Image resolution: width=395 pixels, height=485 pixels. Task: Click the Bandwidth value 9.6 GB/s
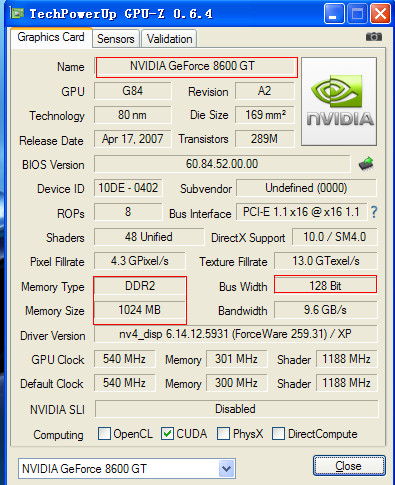(326, 310)
